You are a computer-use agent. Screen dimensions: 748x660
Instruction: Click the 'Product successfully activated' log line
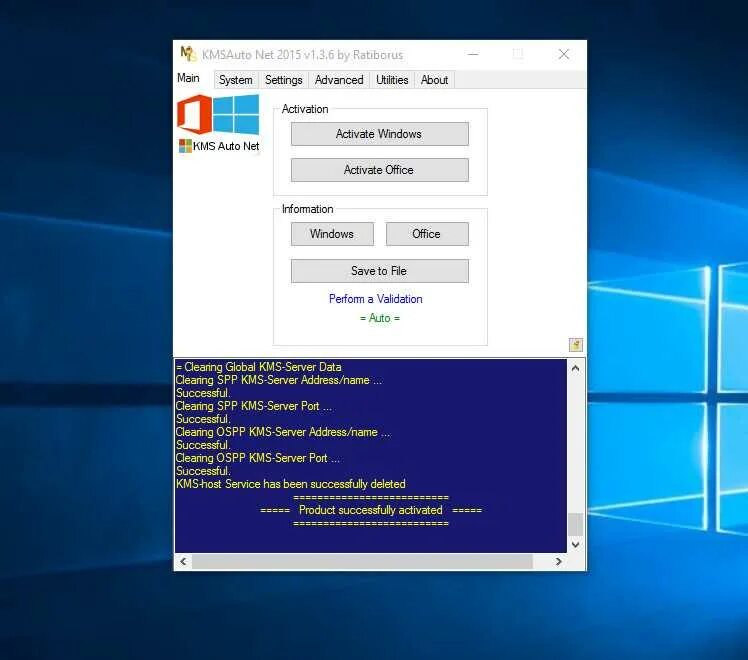371,510
